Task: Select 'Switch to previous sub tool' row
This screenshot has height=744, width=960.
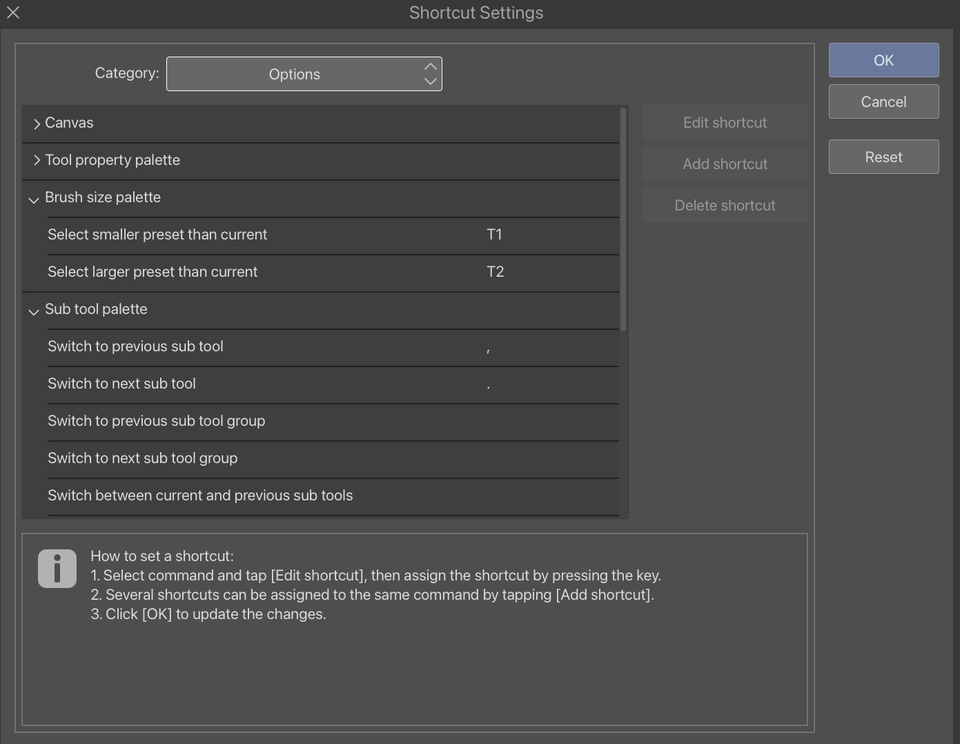Action: click(136, 347)
